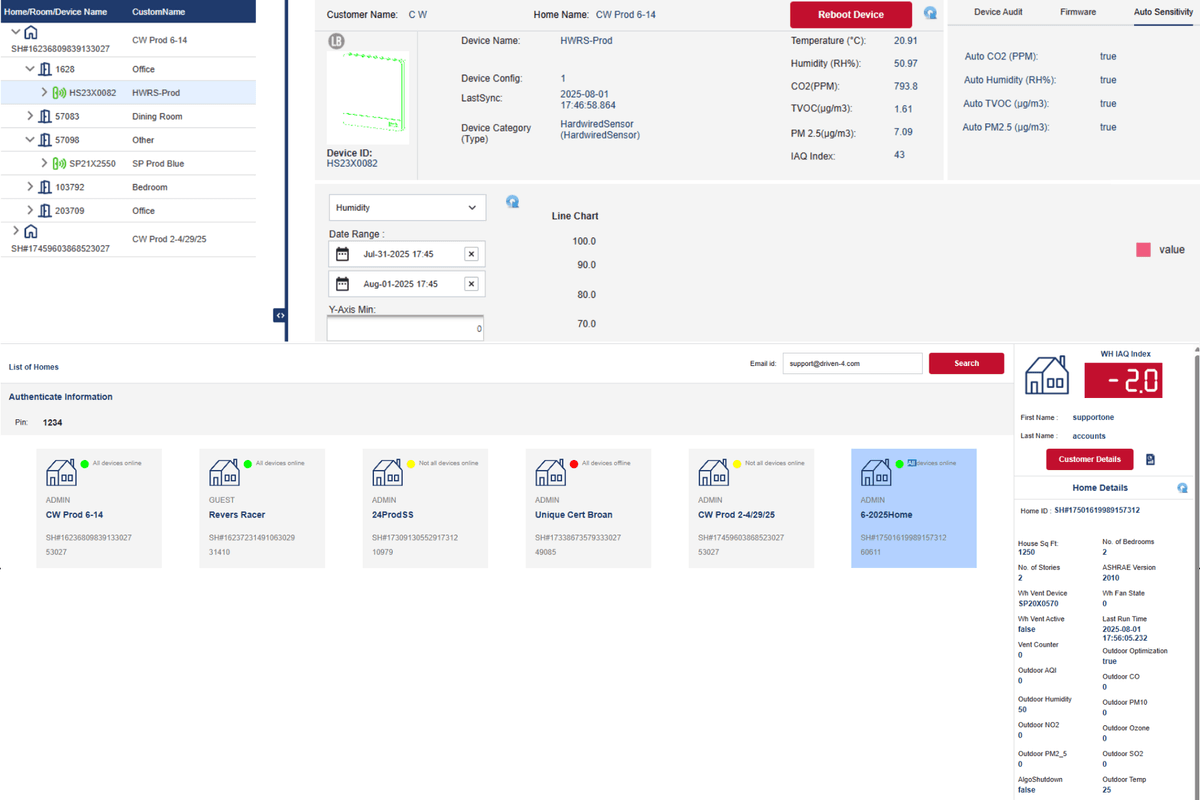
Task: Click the Home/Room/Device Name column header
Action: [x=56, y=12]
